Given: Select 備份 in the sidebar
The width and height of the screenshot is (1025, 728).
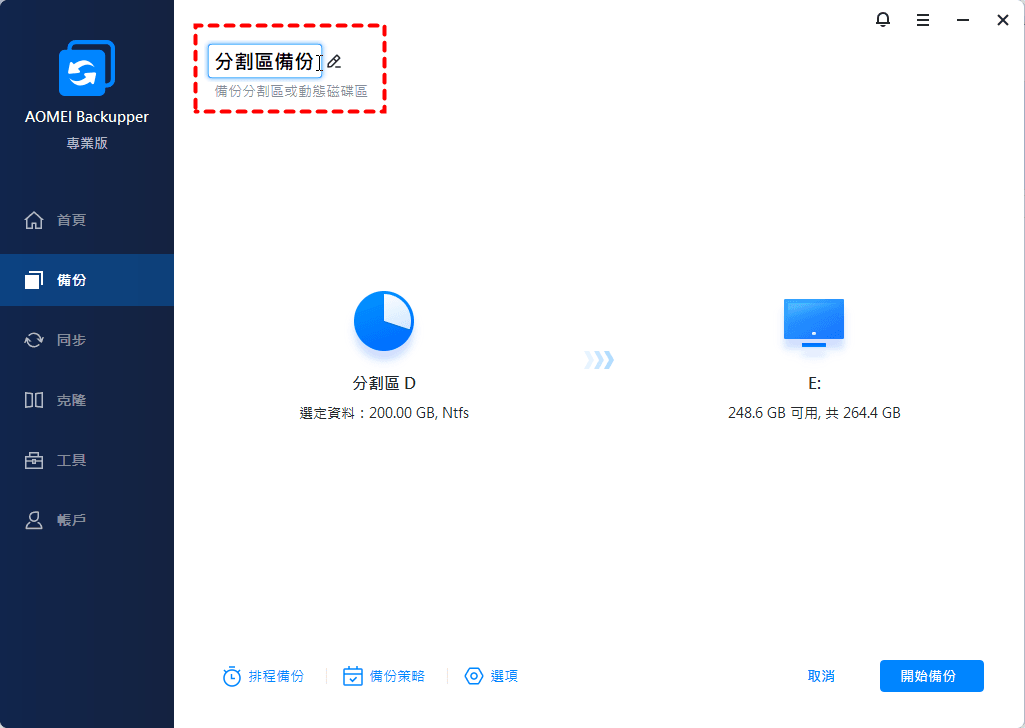Looking at the screenshot, I should tap(87, 280).
